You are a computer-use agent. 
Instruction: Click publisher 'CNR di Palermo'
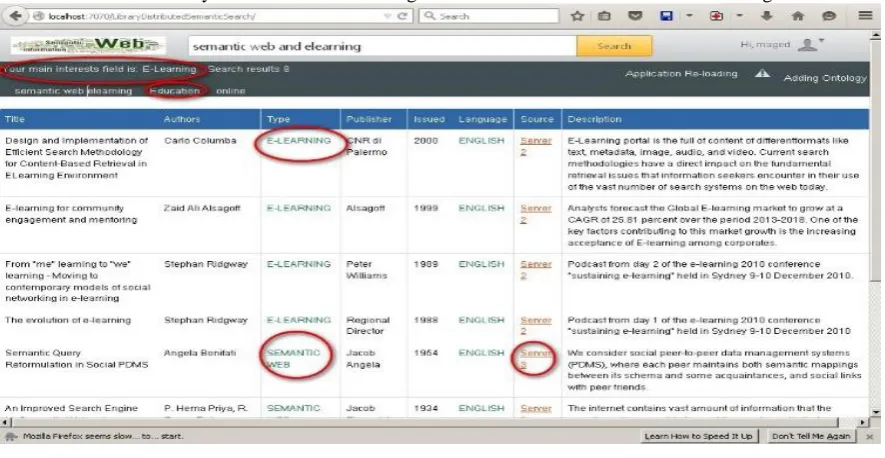[366, 146]
